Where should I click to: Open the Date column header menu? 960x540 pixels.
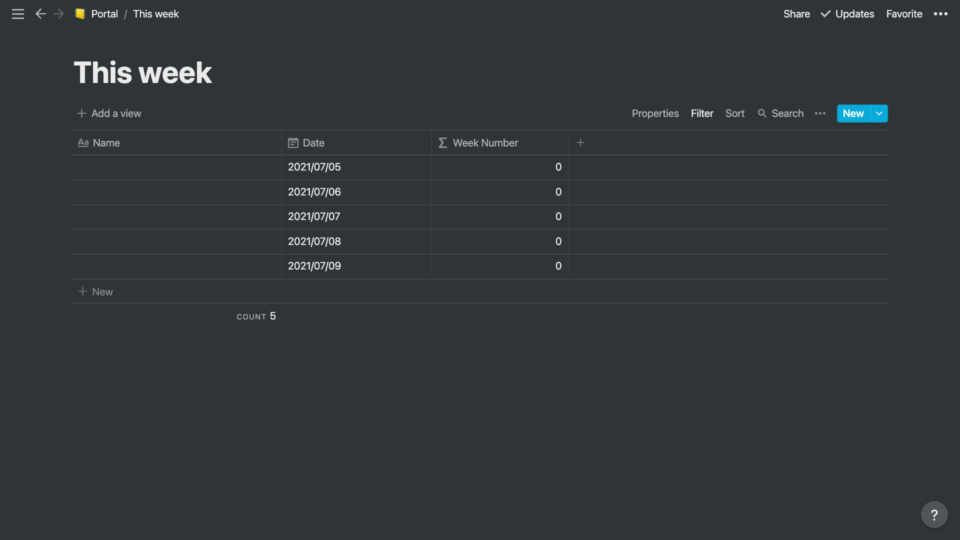pos(356,143)
